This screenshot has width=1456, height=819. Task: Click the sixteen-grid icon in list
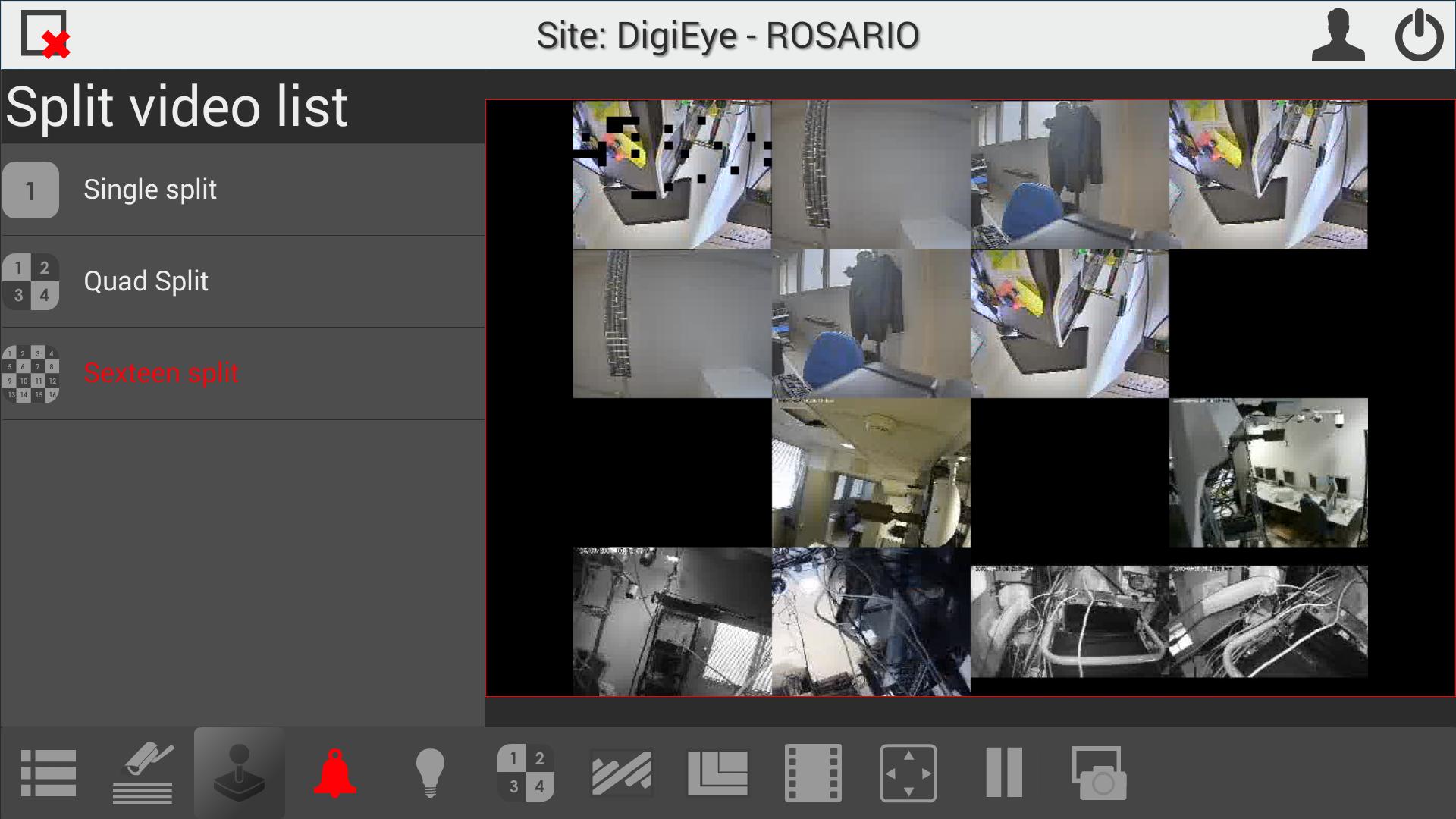pos(30,374)
